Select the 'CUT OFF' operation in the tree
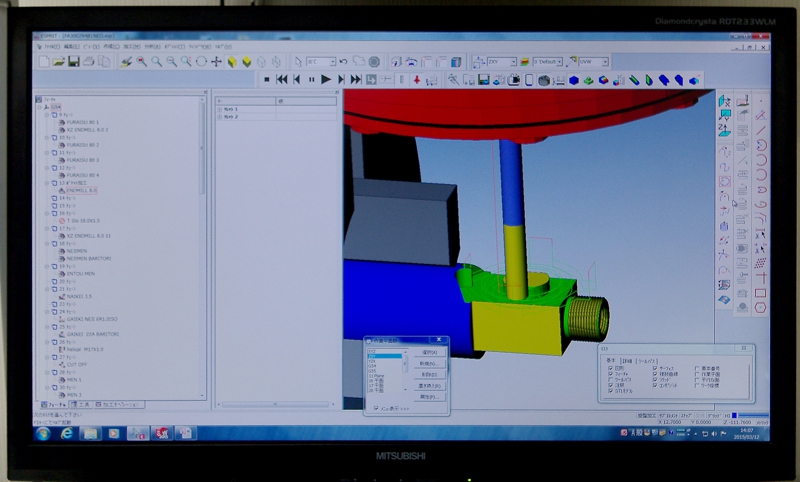This screenshot has width=800, height=482. [x=77, y=365]
